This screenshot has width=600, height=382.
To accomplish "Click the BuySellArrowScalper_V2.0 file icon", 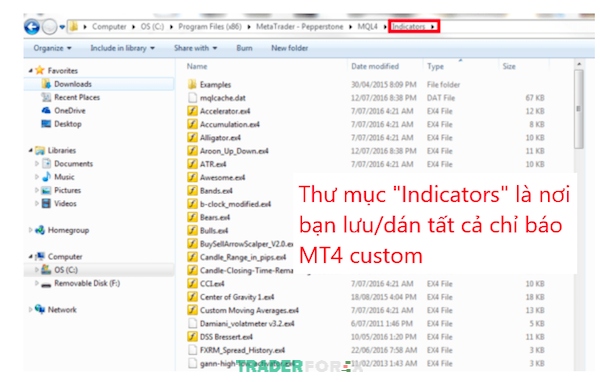I will 192,244.
